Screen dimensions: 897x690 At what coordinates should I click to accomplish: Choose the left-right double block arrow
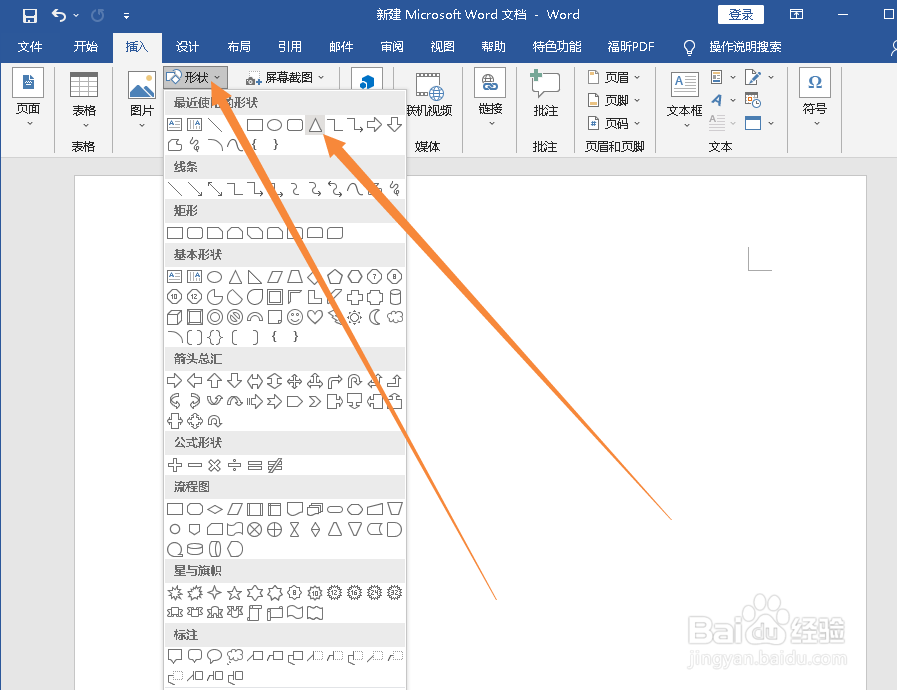255,380
